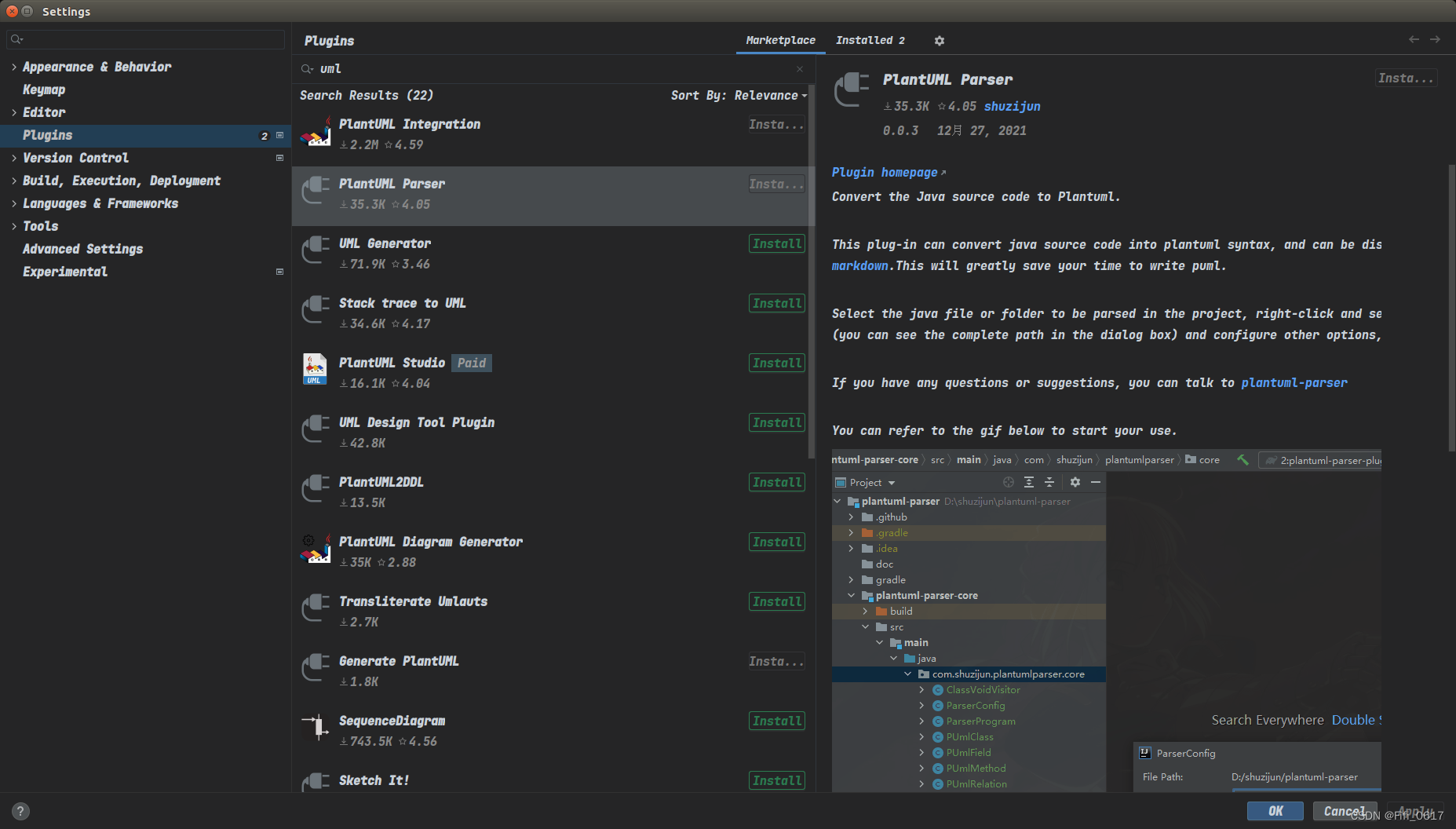Viewport: 1456px width, 829px height.
Task: Click the plugin demo gif thumbnail
Action: (x=1106, y=620)
